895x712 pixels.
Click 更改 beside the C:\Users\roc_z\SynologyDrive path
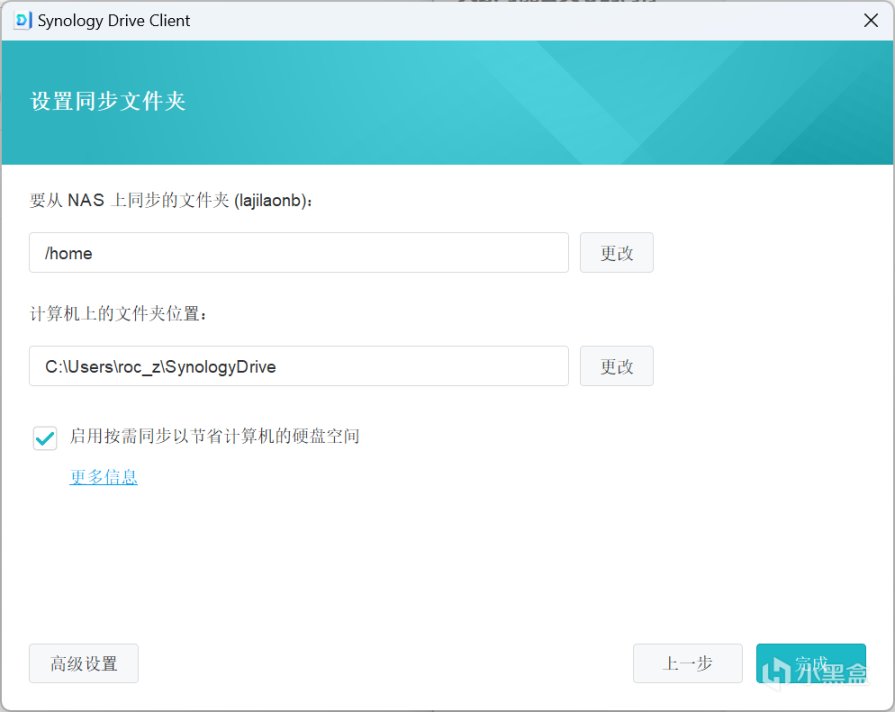click(616, 366)
